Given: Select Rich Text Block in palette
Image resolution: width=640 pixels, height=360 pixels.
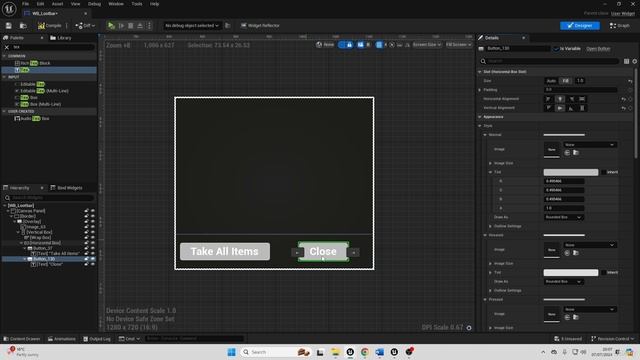Looking at the screenshot, I should click(x=33, y=63).
